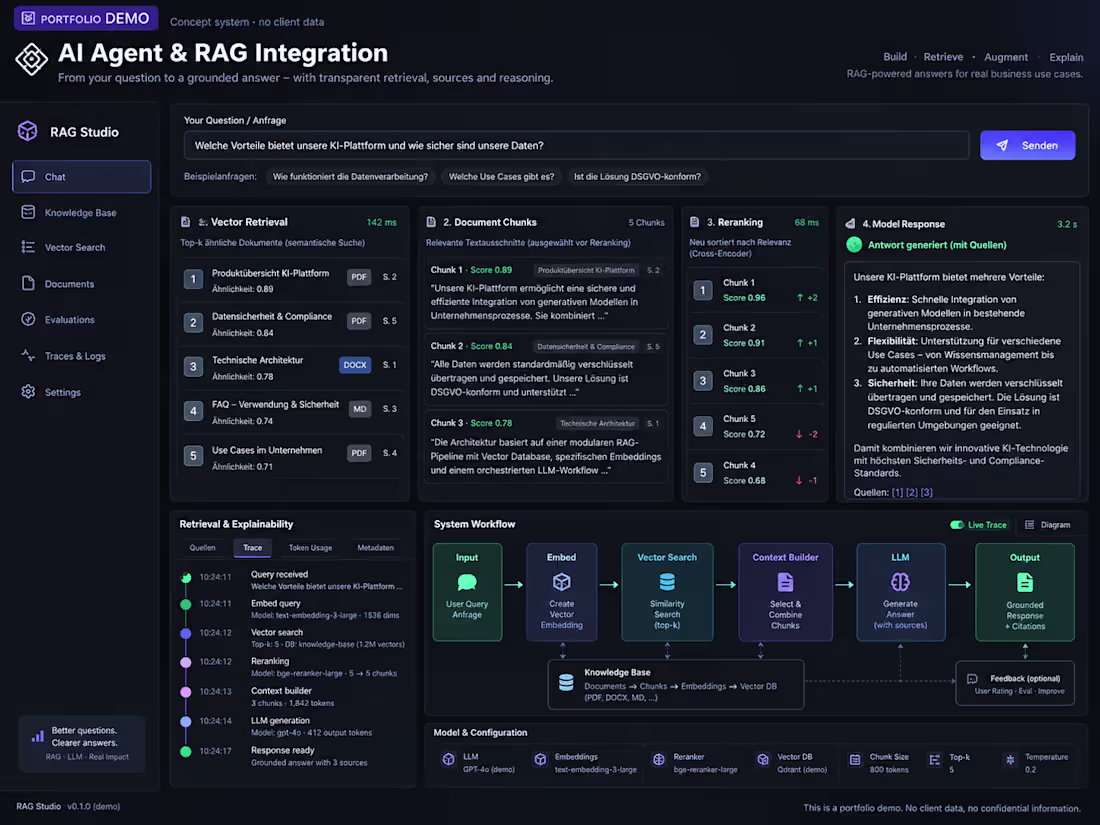Viewport: 1100px width, 825px height.
Task: Click Temperature config icon
Action: [1010, 760]
